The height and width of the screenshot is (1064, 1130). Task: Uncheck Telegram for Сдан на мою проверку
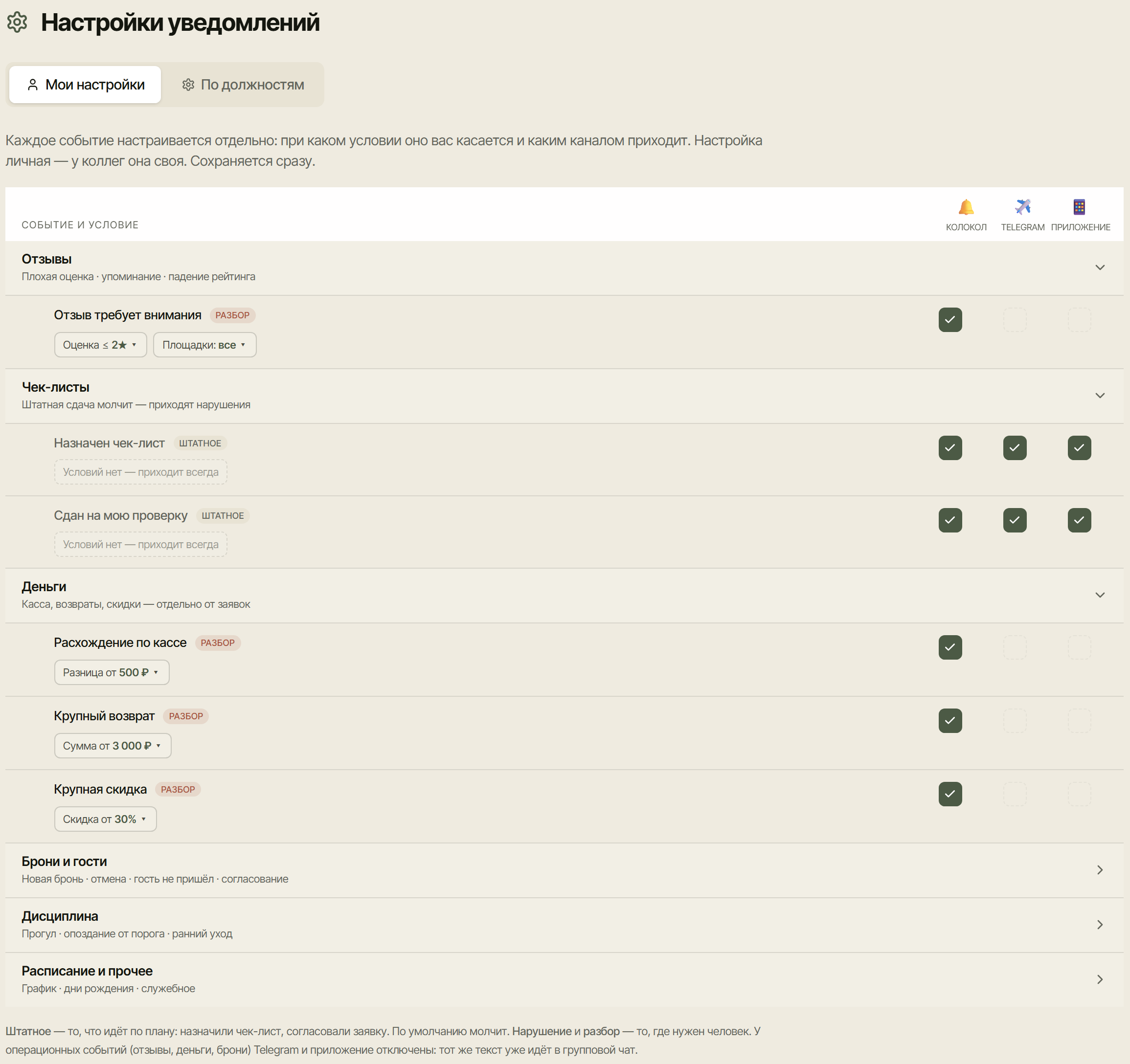tap(1015, 520)
